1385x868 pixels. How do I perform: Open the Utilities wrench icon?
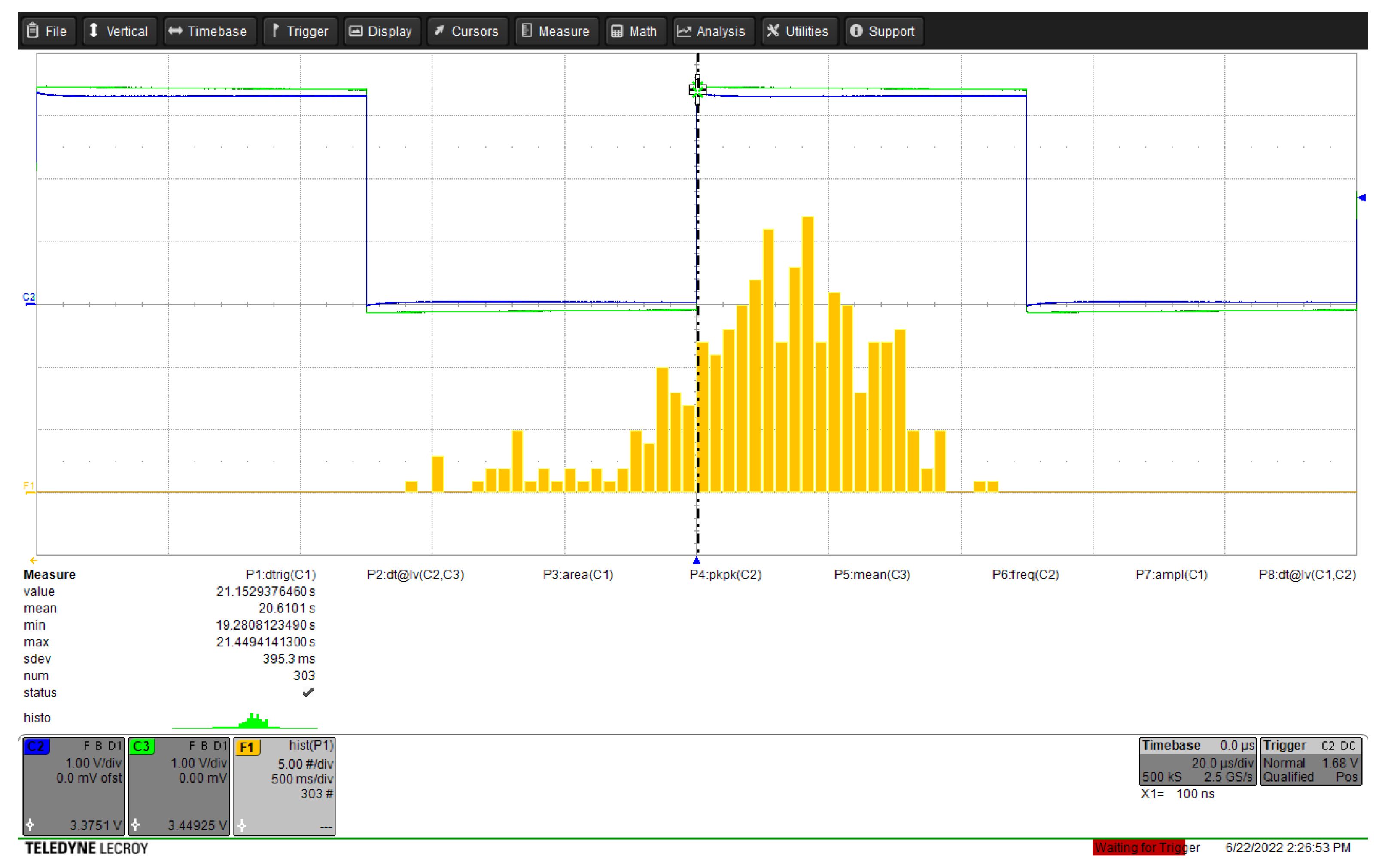click(x=773, y=30)
